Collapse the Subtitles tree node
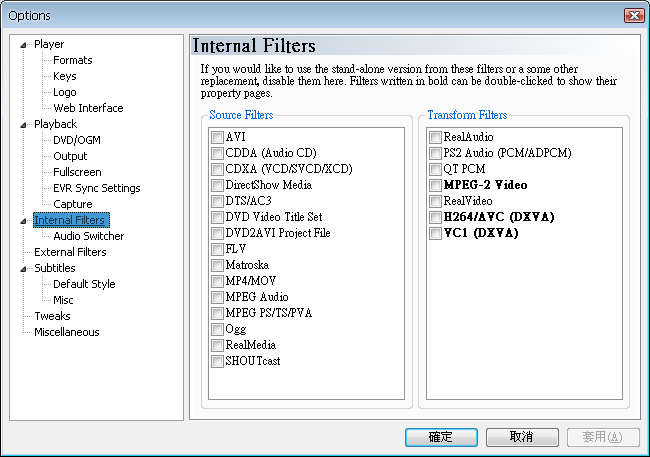650x457 pixels. click(24, 268)
